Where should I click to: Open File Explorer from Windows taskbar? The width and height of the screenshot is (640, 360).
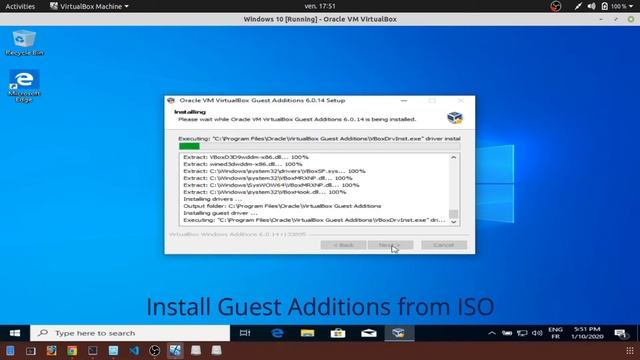[x=307, y=333]
